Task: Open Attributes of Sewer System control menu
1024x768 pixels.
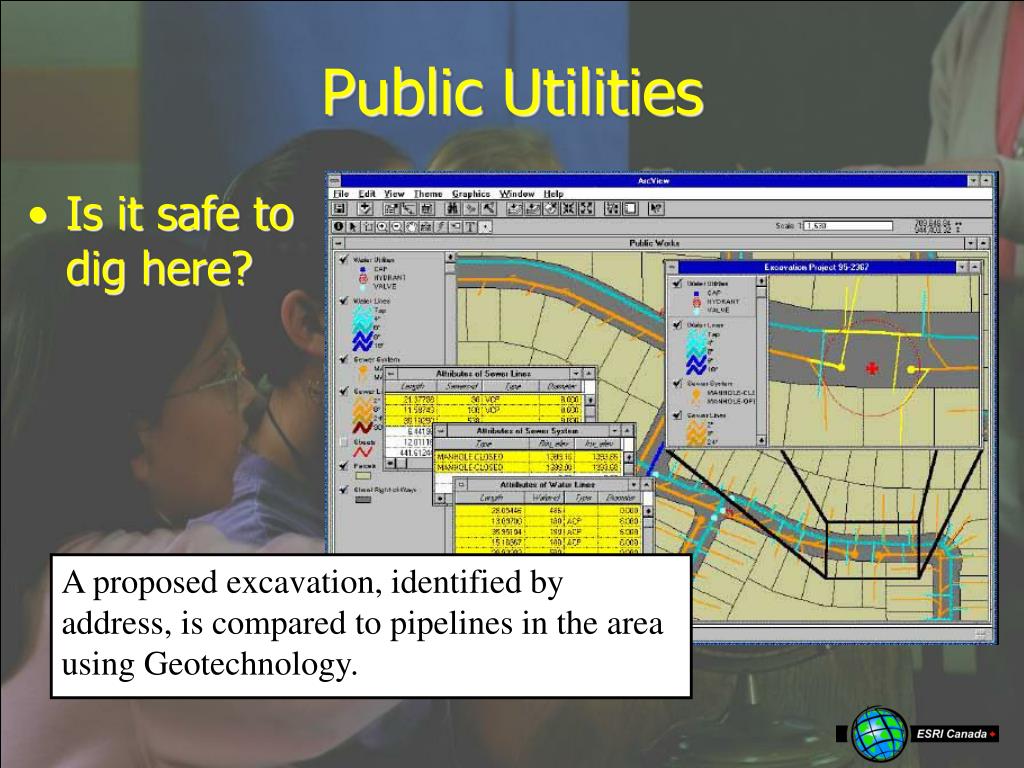Action: [x=440, y=431]
